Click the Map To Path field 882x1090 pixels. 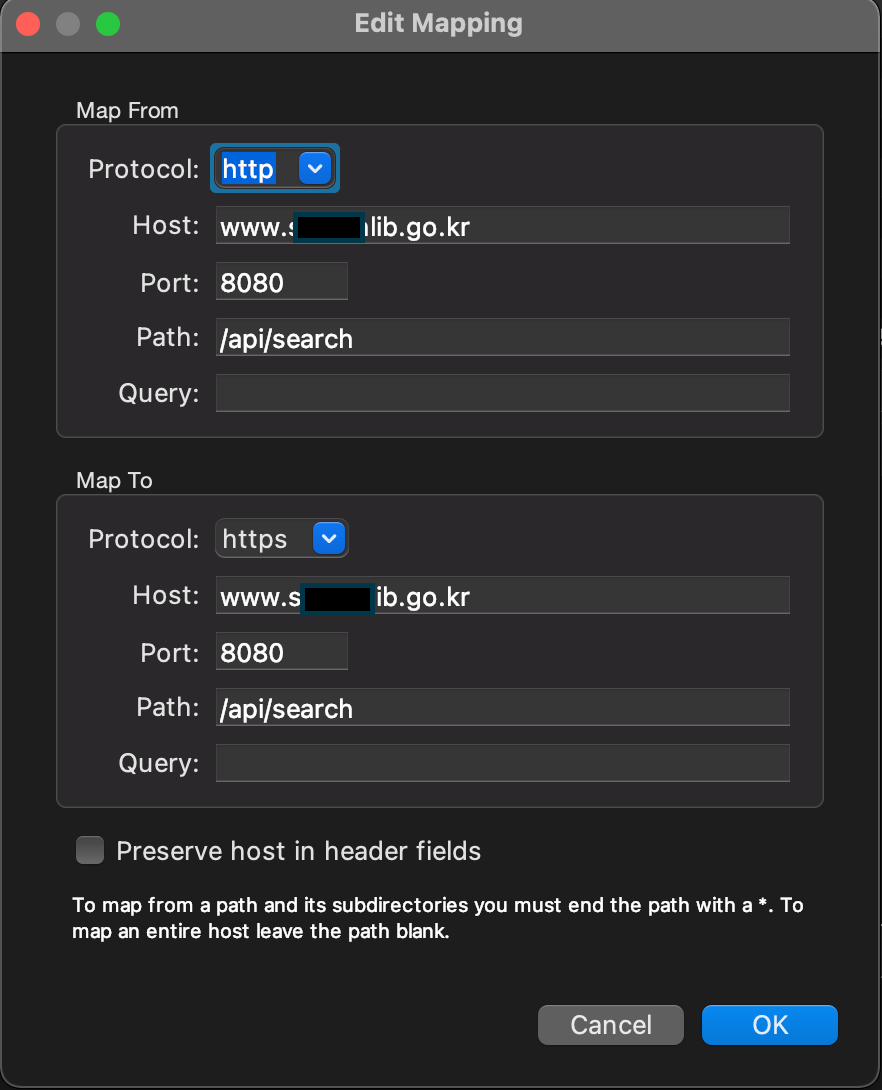[503, 708]
